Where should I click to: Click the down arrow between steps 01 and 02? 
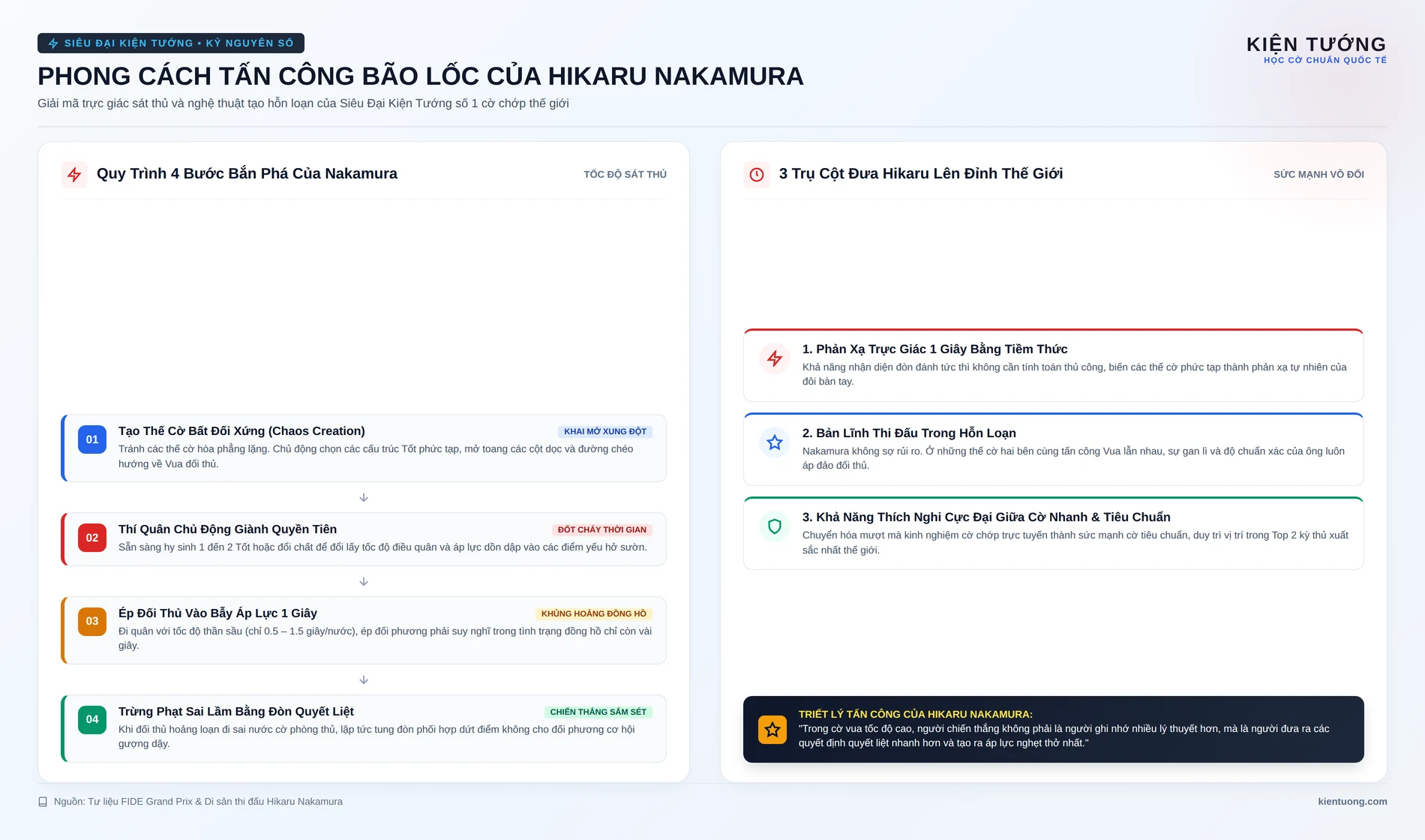[364, 498]
